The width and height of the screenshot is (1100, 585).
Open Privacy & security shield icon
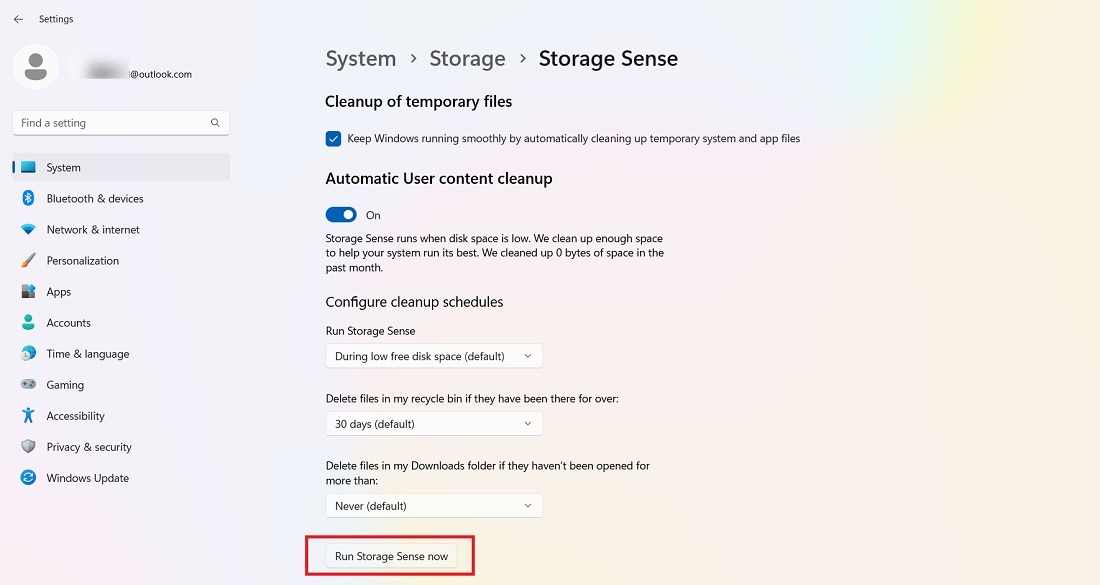[29, 447]
